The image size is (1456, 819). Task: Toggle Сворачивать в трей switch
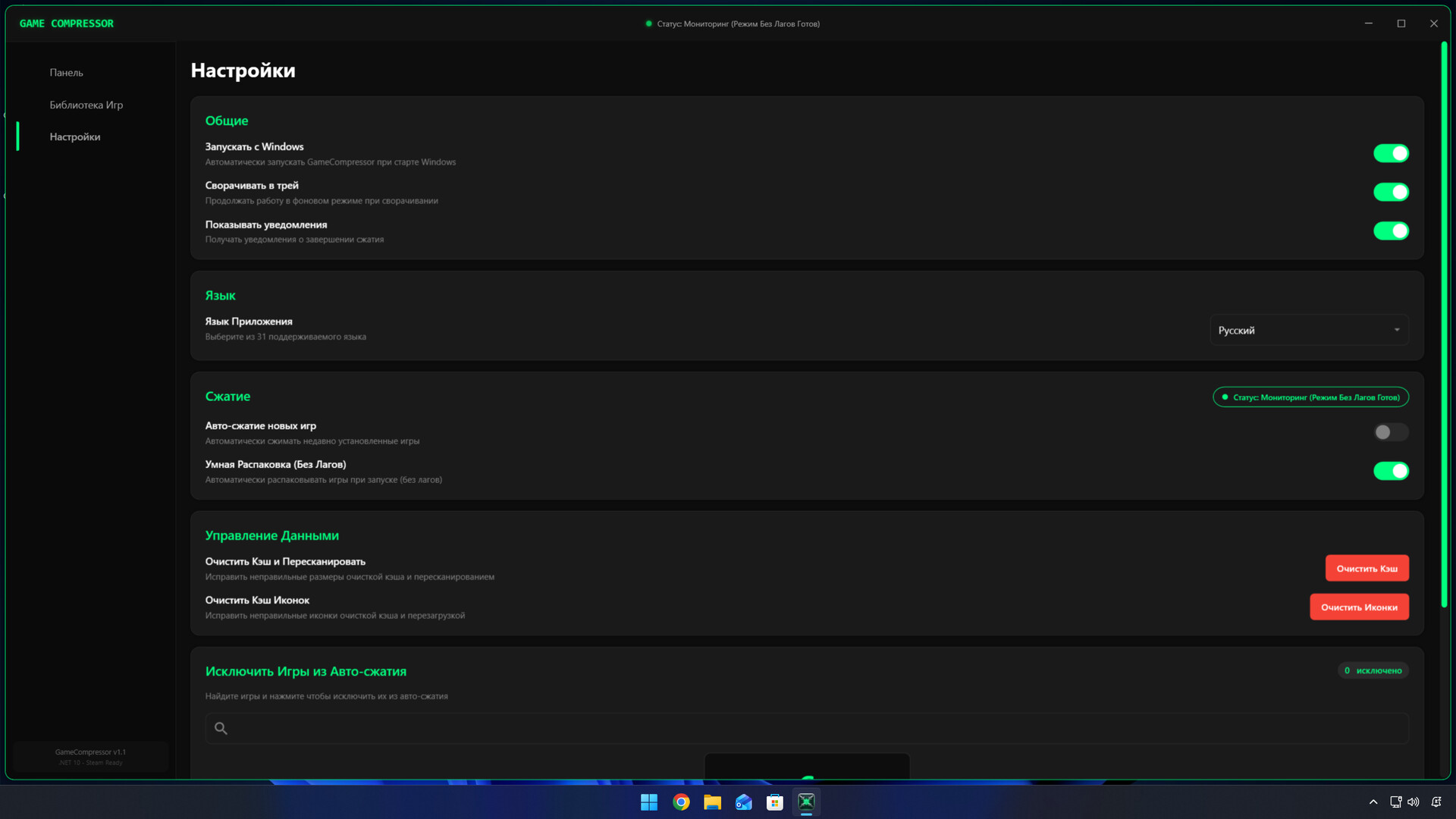pyautogui.click(x=1391, y=192)
